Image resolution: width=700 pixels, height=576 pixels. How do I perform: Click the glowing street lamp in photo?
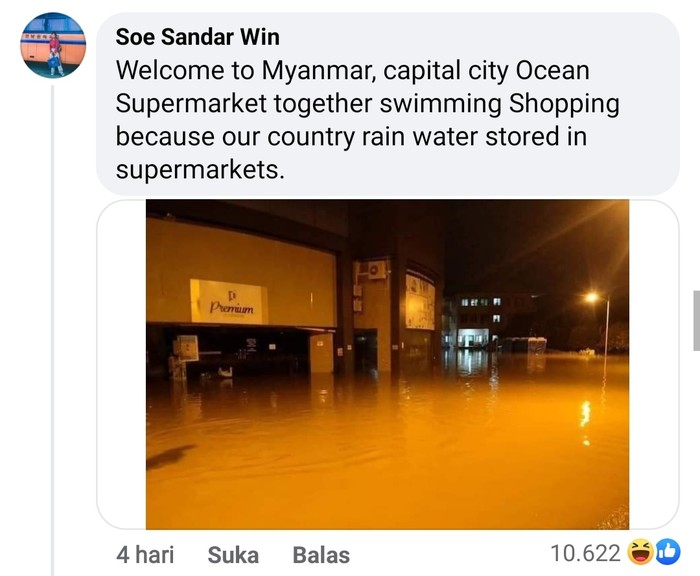click(x=592, y=297)
